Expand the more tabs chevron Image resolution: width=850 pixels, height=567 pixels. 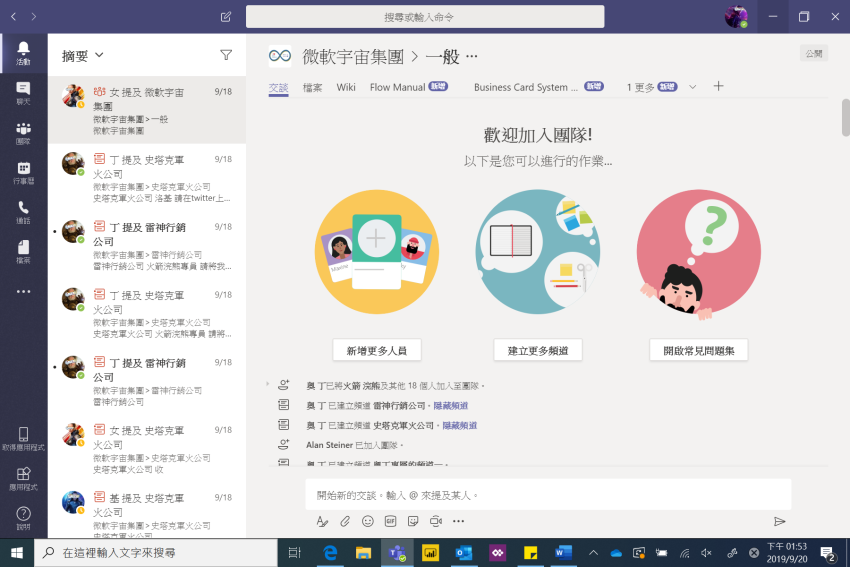(692, 87)
